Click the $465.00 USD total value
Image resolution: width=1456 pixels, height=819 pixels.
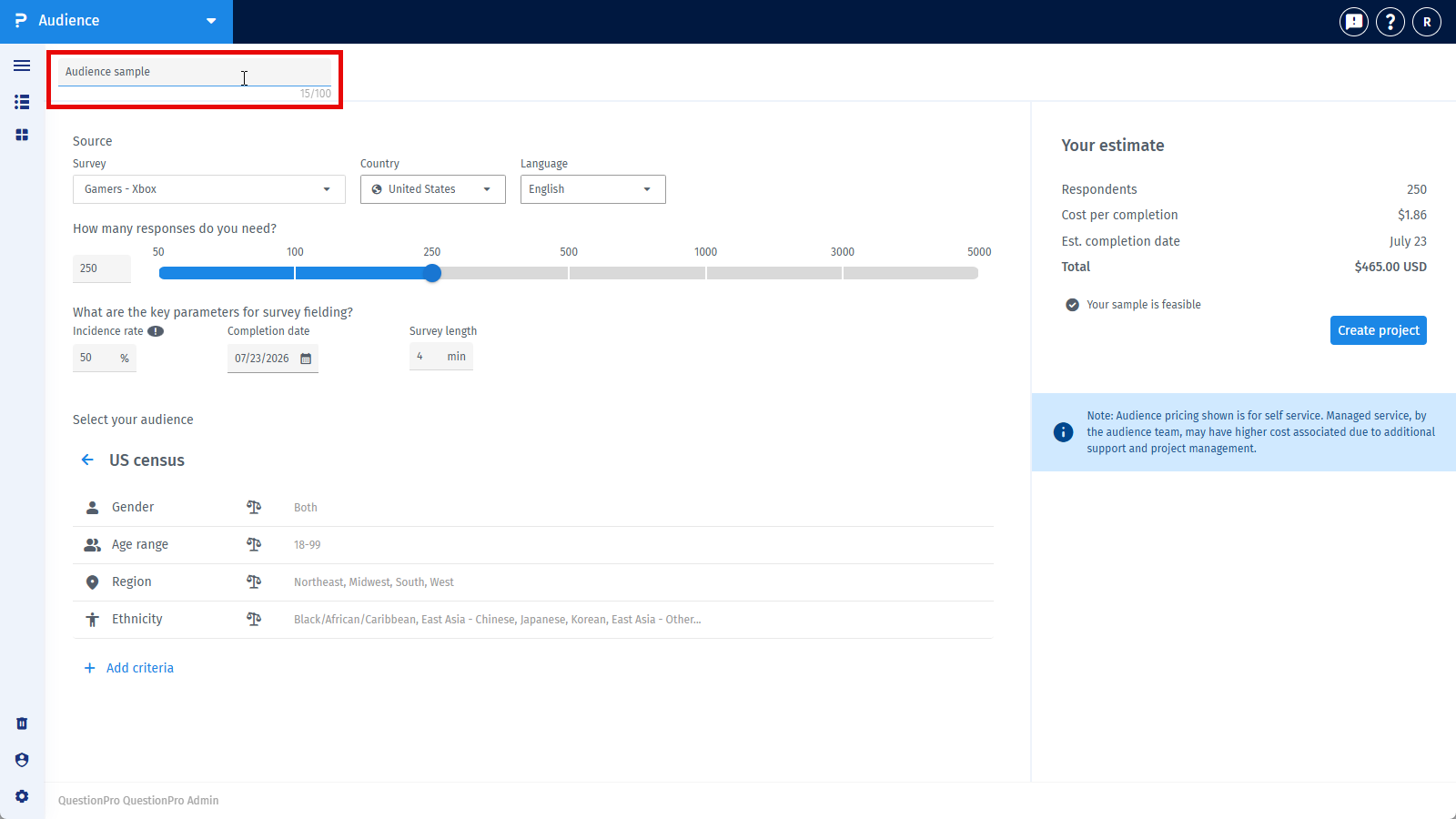click(x=1390, y=267)
